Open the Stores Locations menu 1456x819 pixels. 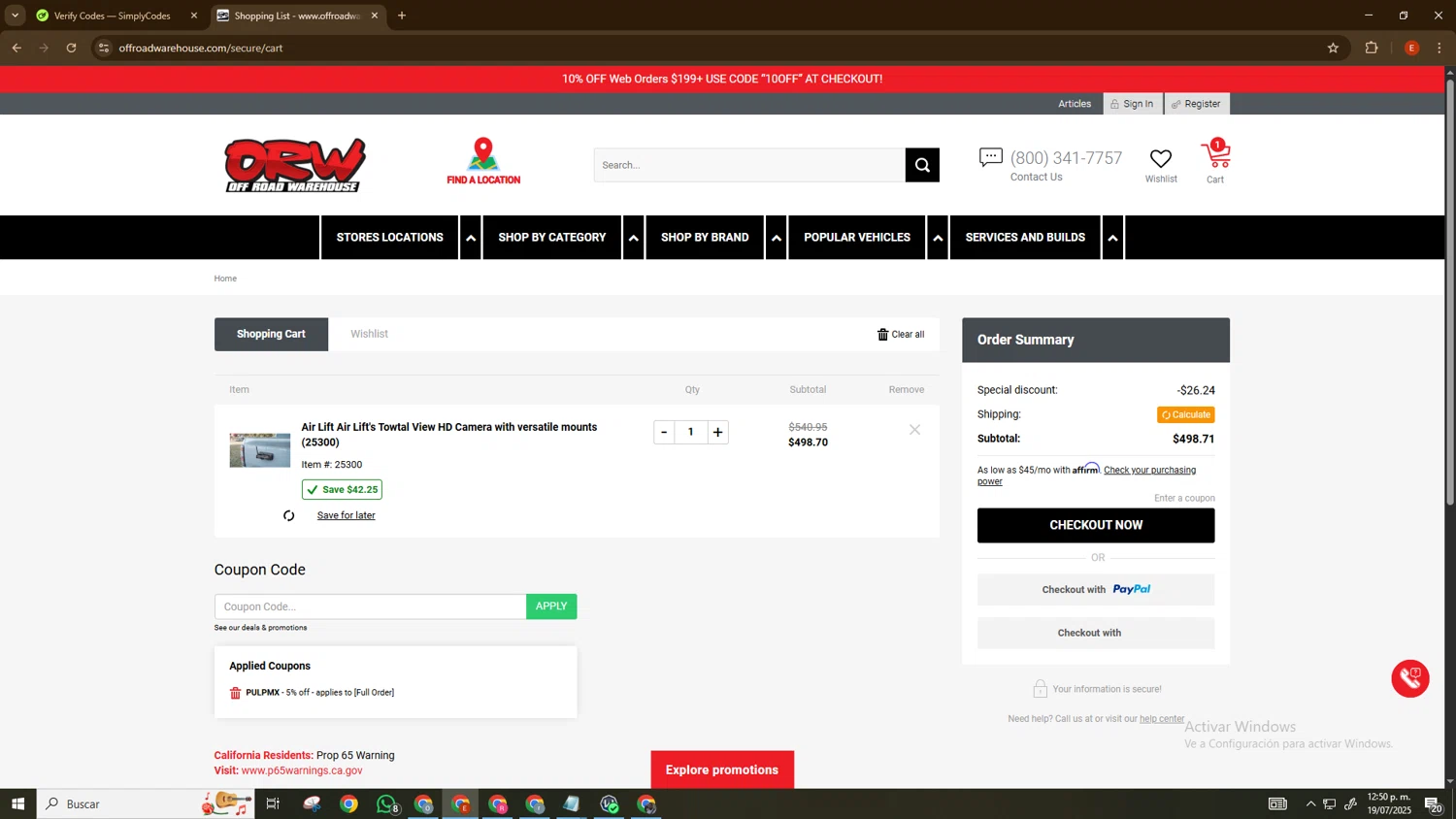[389, 238]
